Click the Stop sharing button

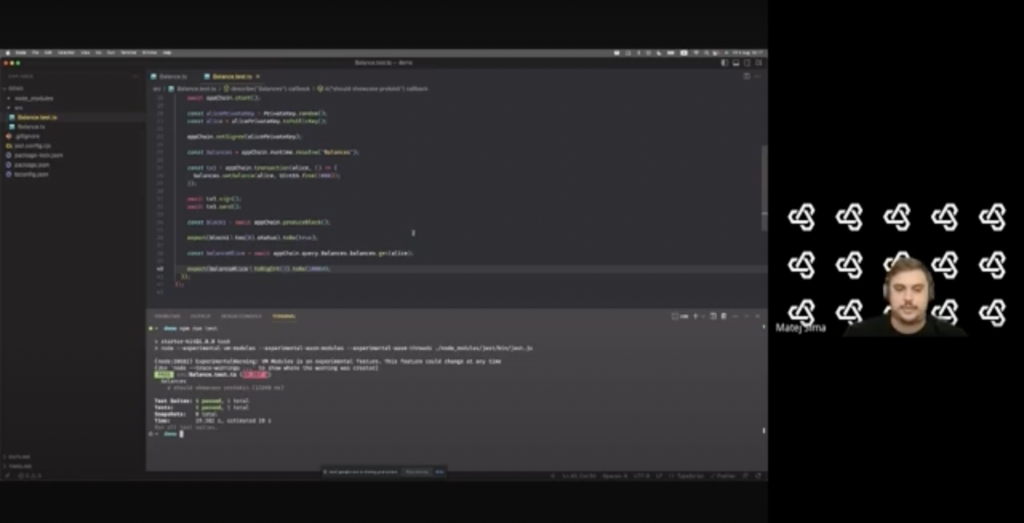click(414, 470)
